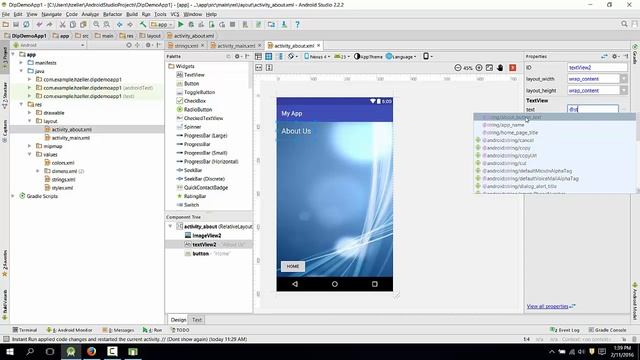640x360 pixels.
Task: Open the layout_width dropdown arrow
Action: coord(624,79)
